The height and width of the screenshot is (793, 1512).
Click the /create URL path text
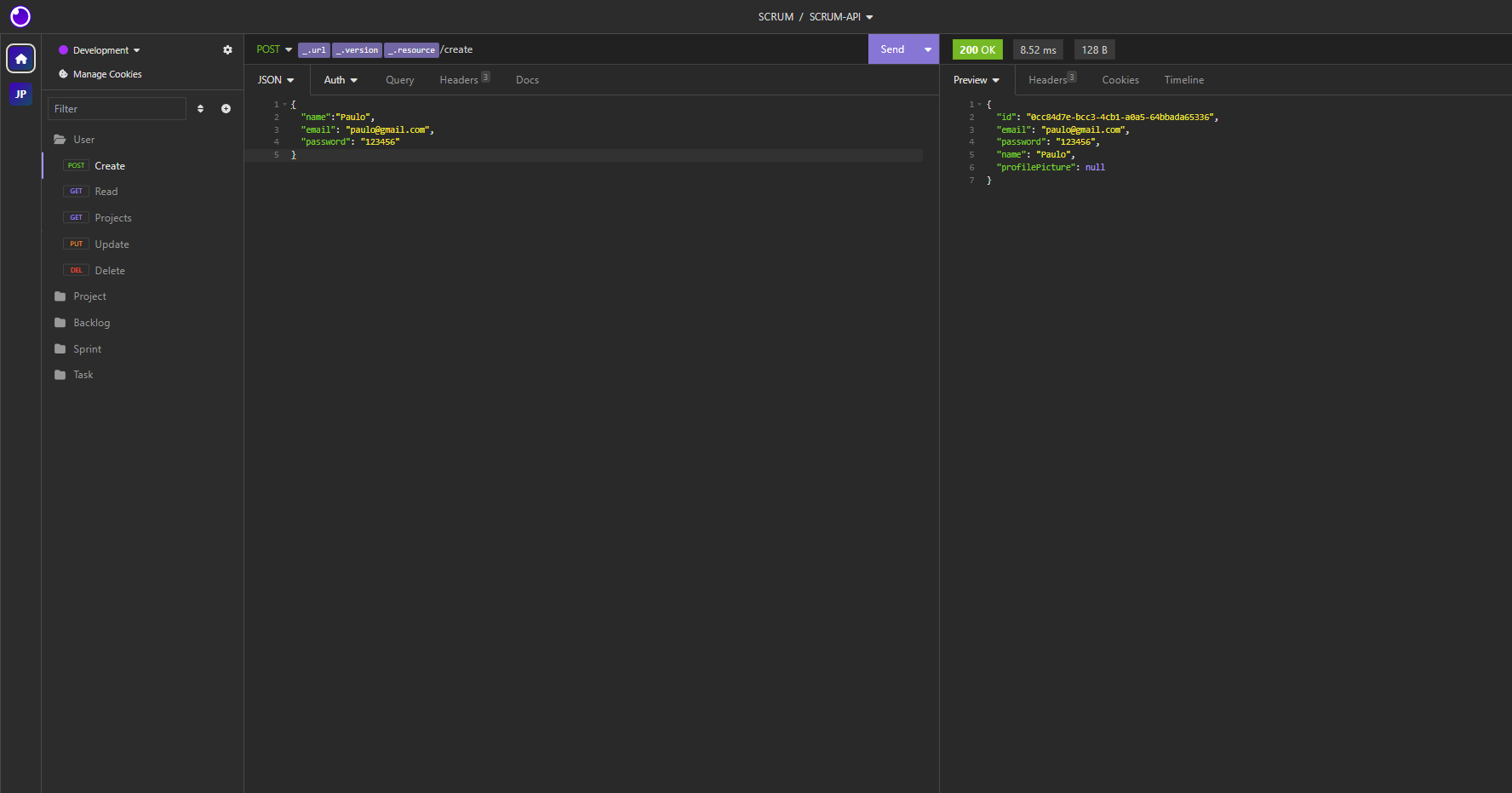coord(456,49)
